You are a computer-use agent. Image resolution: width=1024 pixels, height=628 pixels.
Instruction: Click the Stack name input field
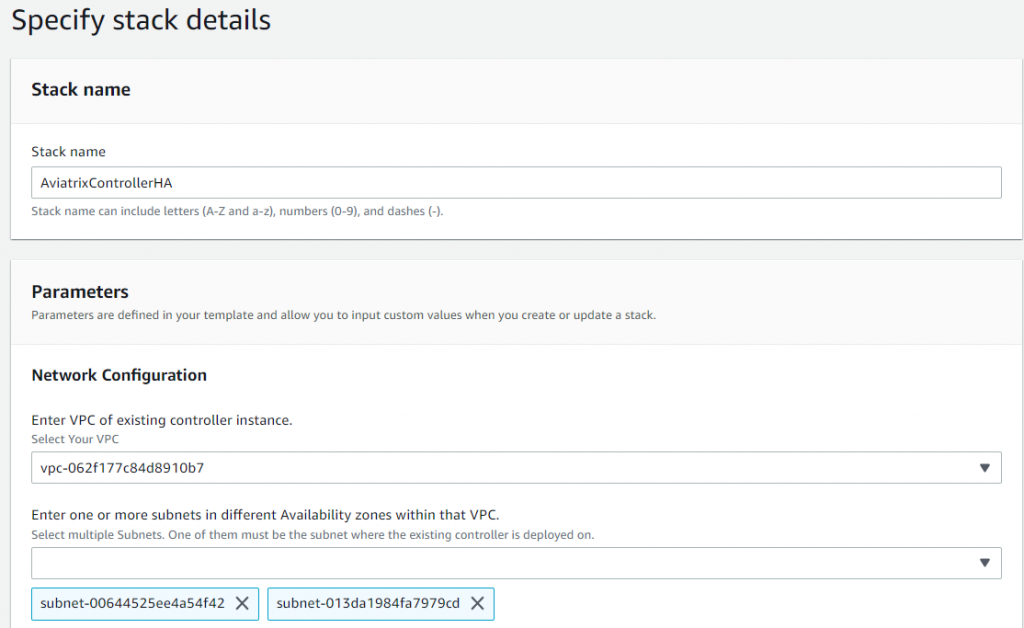pyautogui.click(x=516, y=183)
